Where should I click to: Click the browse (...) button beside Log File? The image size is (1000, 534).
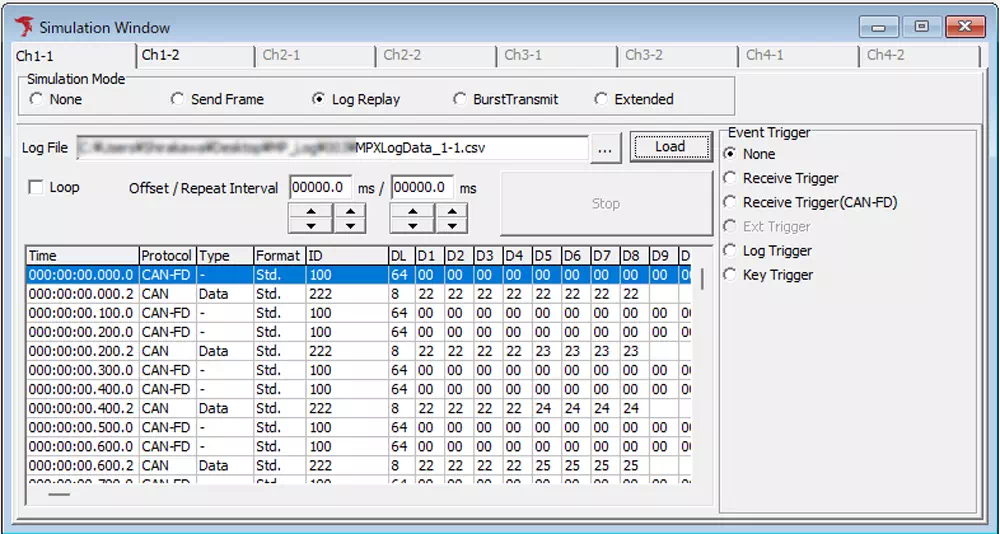pyautogui.click(x=604, y=148)
